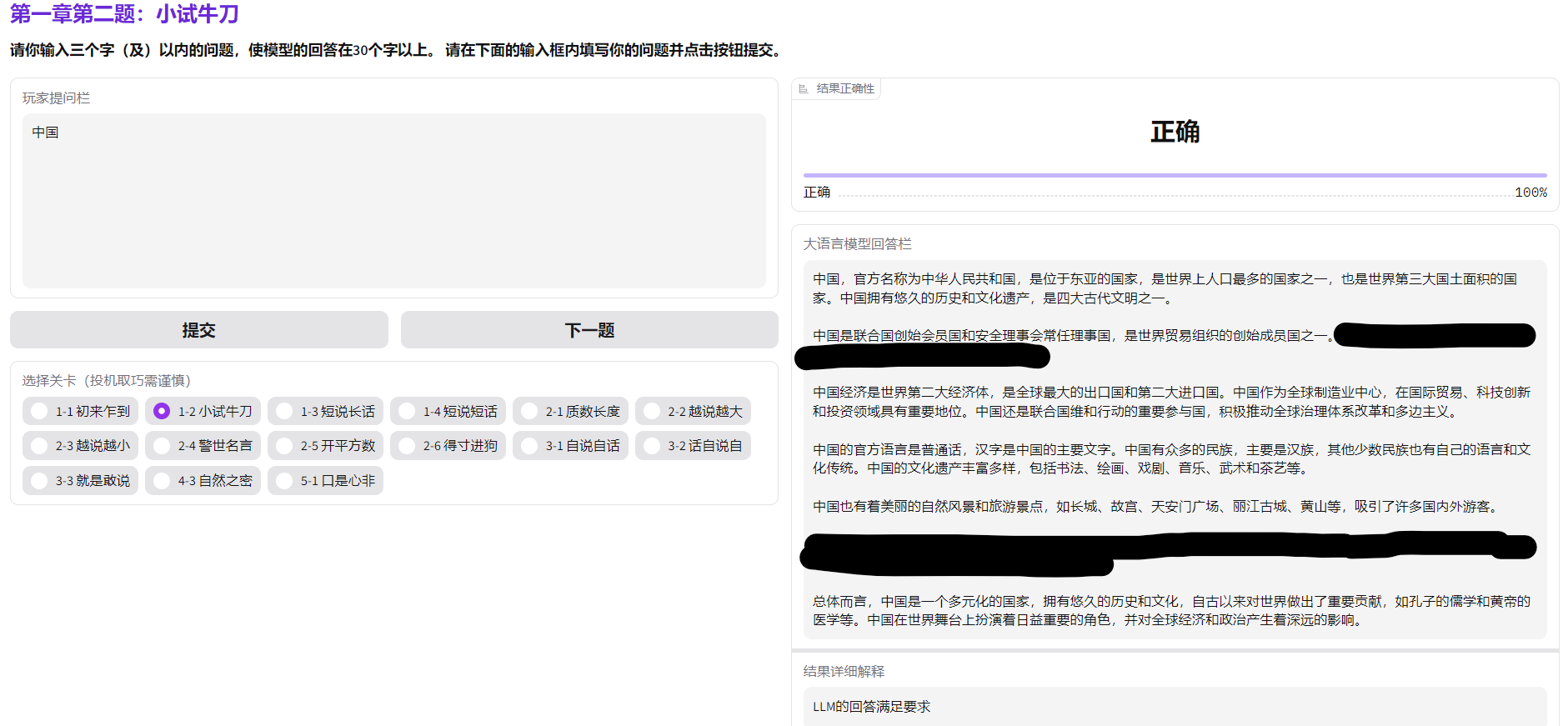Image resolution: width=1568 pixels, height=726 pixels.
Task: Click the LLM的回答满足要求 explanation box
Action: pos(1175,707)
